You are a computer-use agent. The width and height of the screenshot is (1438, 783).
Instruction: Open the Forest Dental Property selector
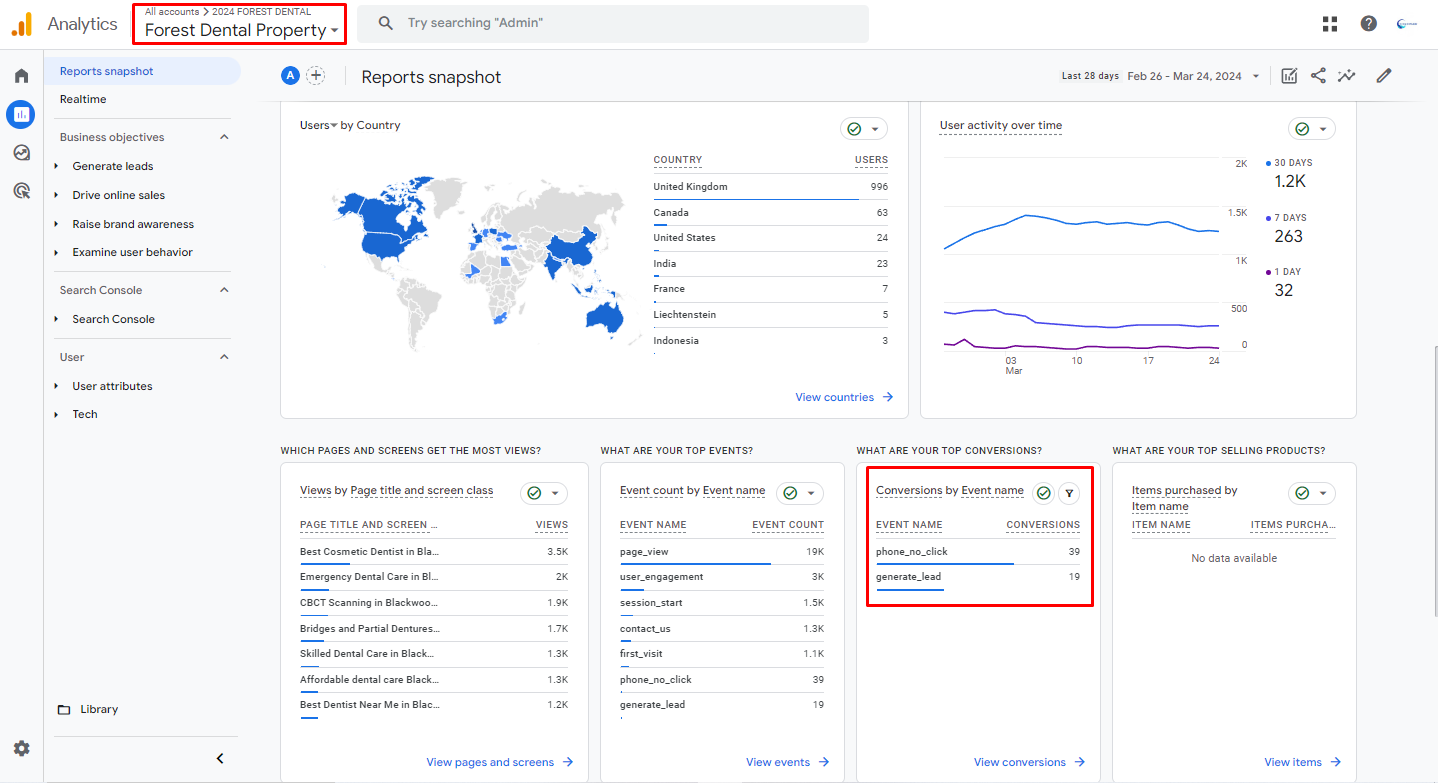pos(241,30)
